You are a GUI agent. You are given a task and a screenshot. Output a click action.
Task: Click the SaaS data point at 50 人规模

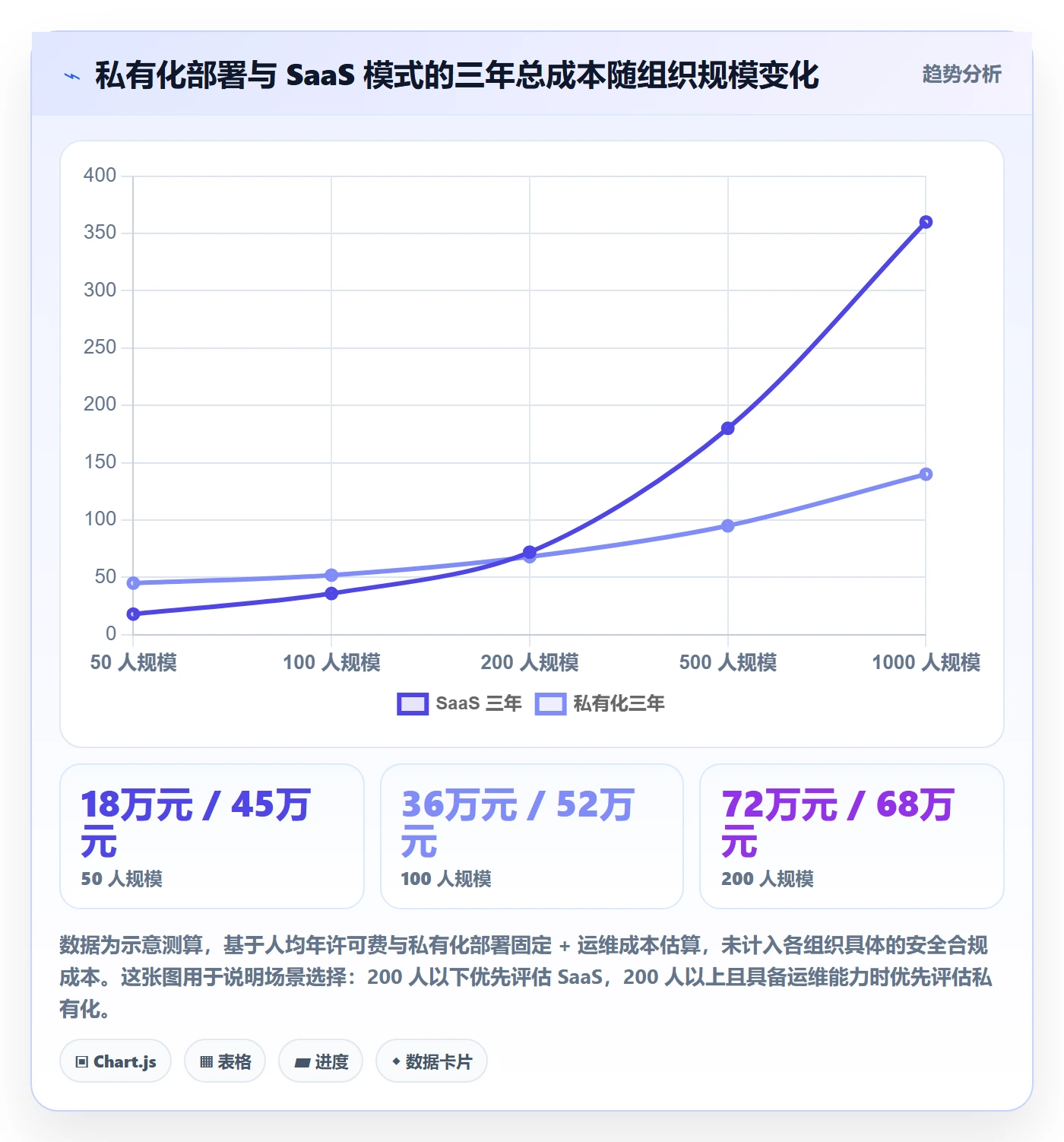click(133, 614)
